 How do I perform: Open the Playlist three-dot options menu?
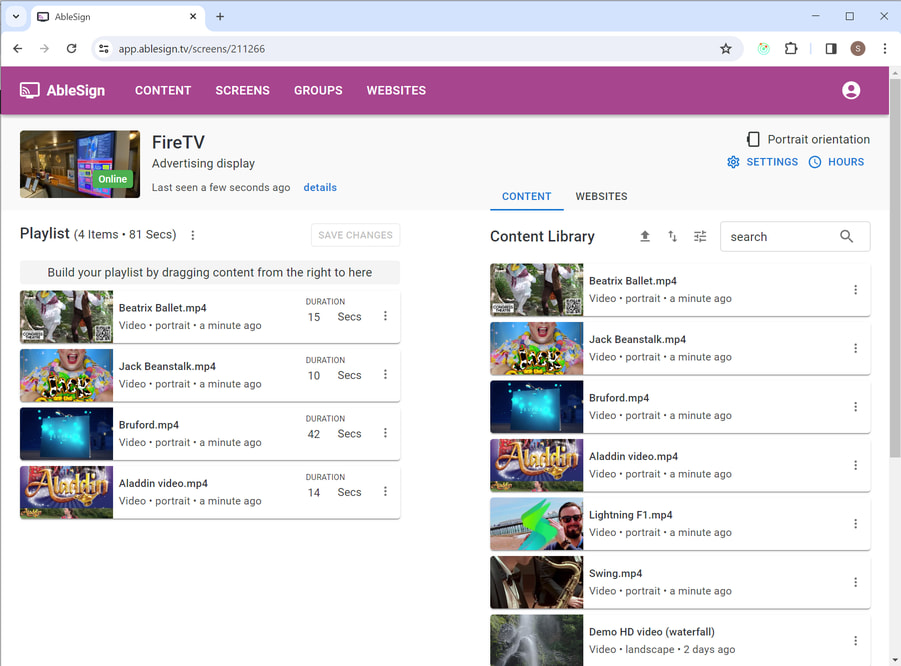click(x=193, y=236)
